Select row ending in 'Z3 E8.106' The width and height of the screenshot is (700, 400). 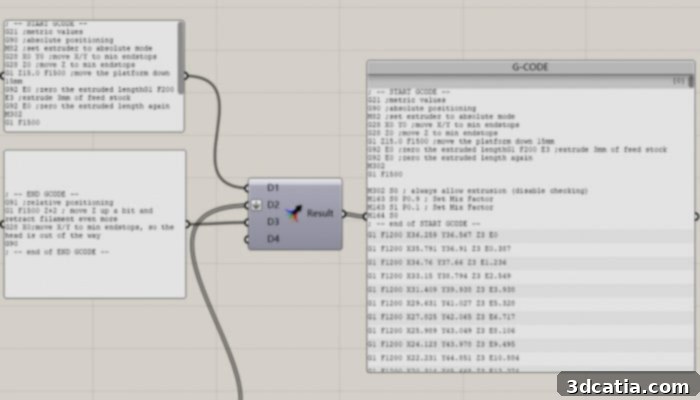pyautogui.click(x=530, y=331)
